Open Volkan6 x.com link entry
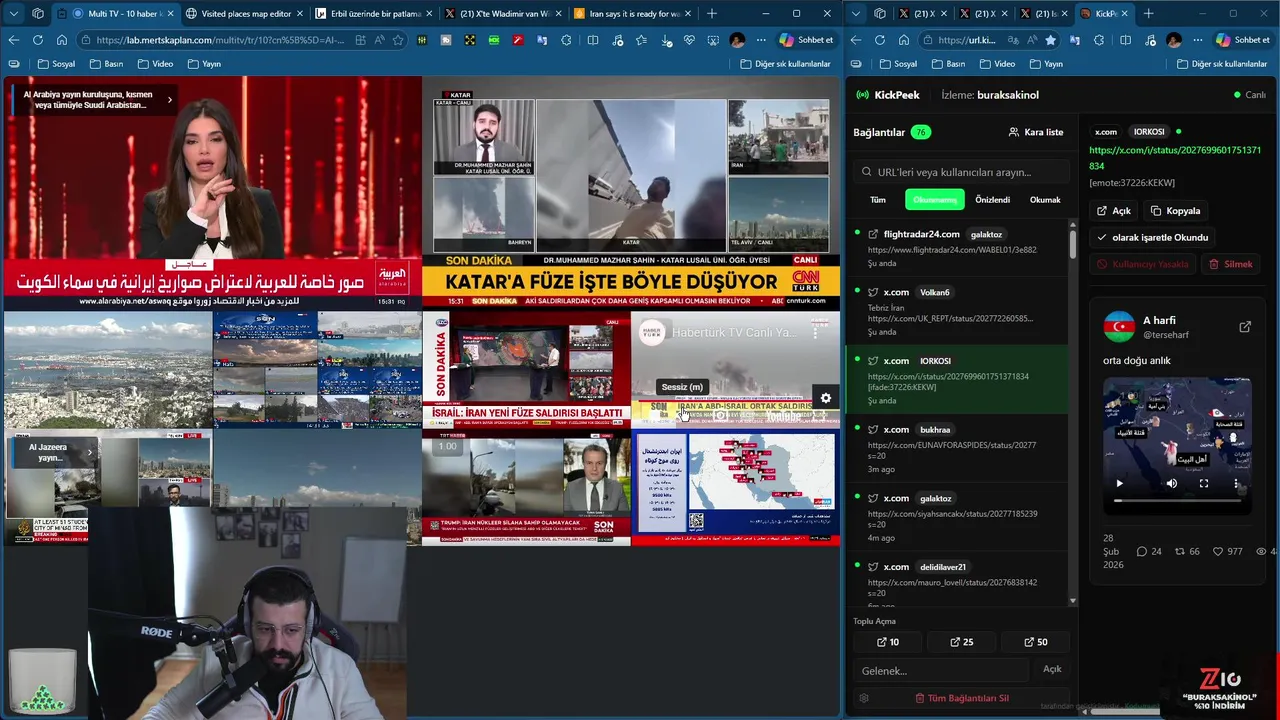The height and width of the screenshot is (720, 1280). click(x=957, y=311)
